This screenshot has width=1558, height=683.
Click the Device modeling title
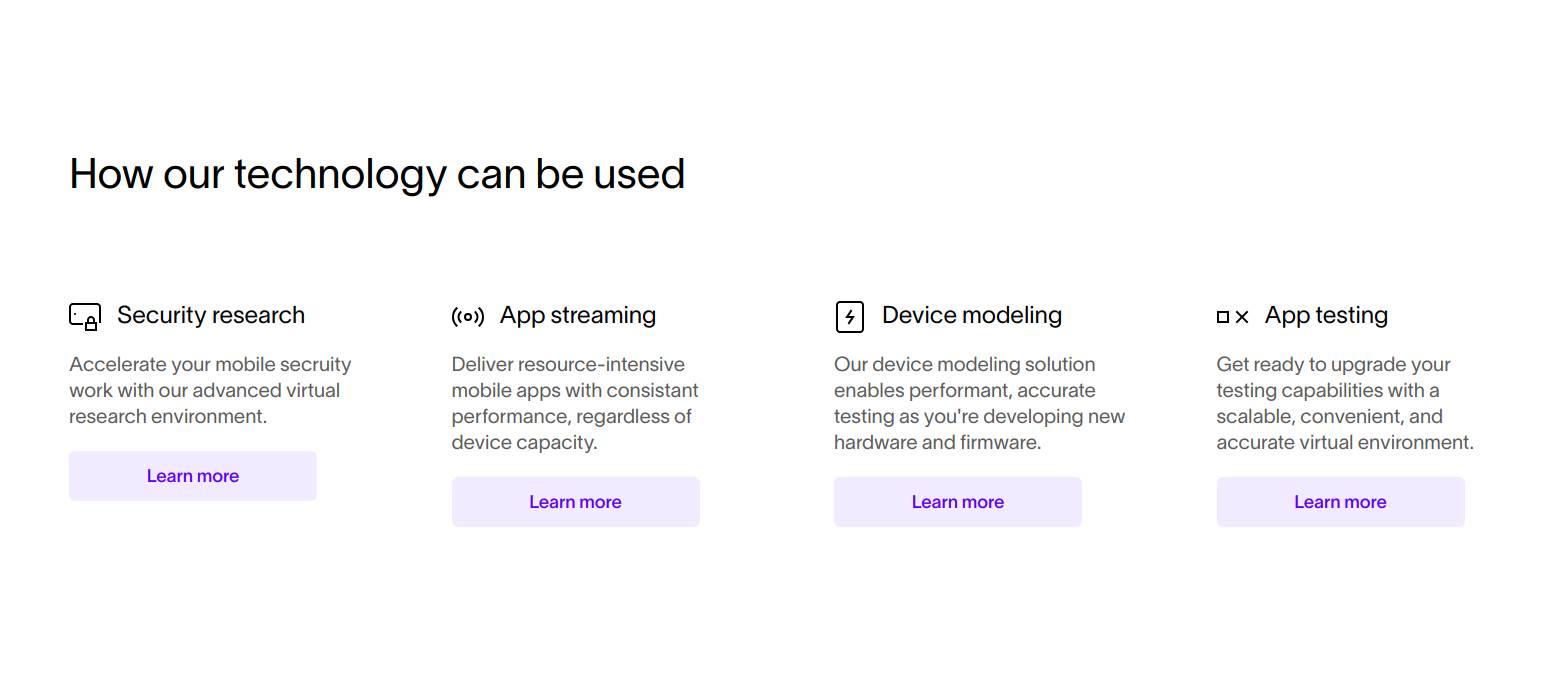971,315
